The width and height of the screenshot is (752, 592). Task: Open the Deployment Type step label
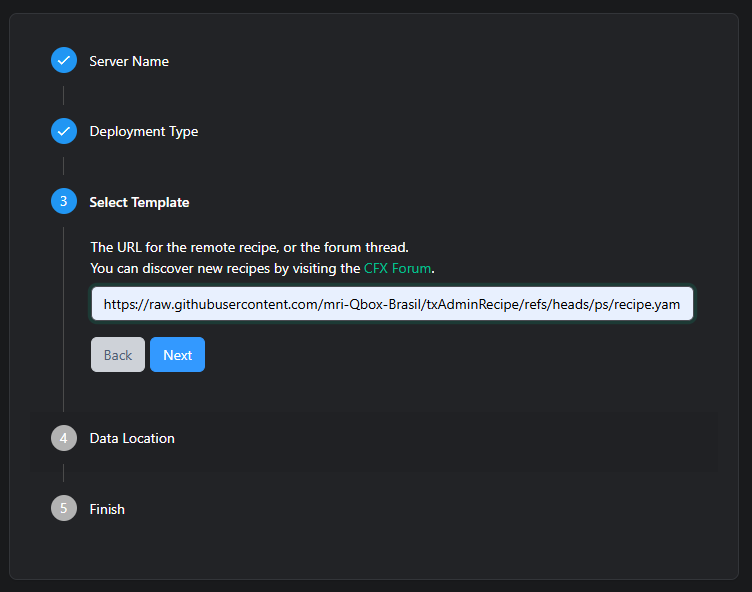(143, 131)
